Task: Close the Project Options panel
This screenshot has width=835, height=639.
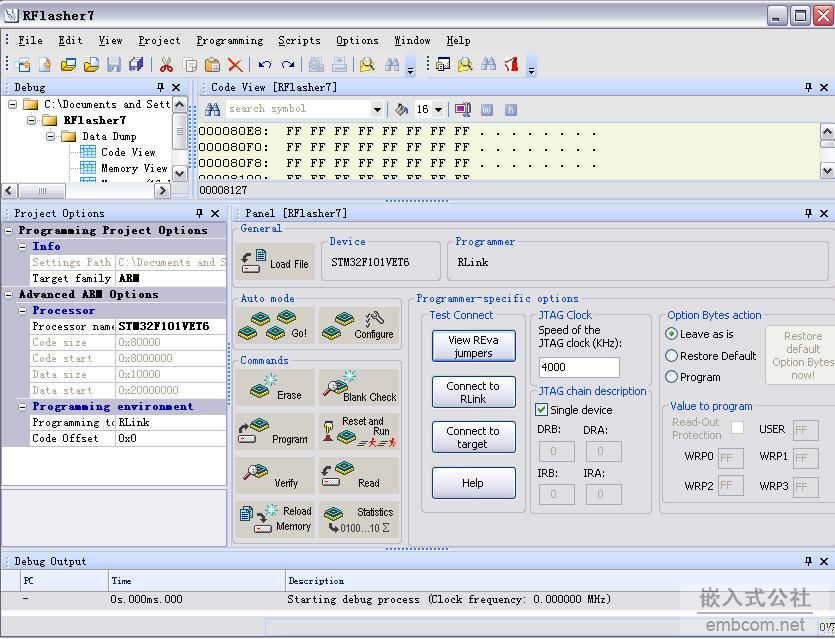Action: pos(215,213)
